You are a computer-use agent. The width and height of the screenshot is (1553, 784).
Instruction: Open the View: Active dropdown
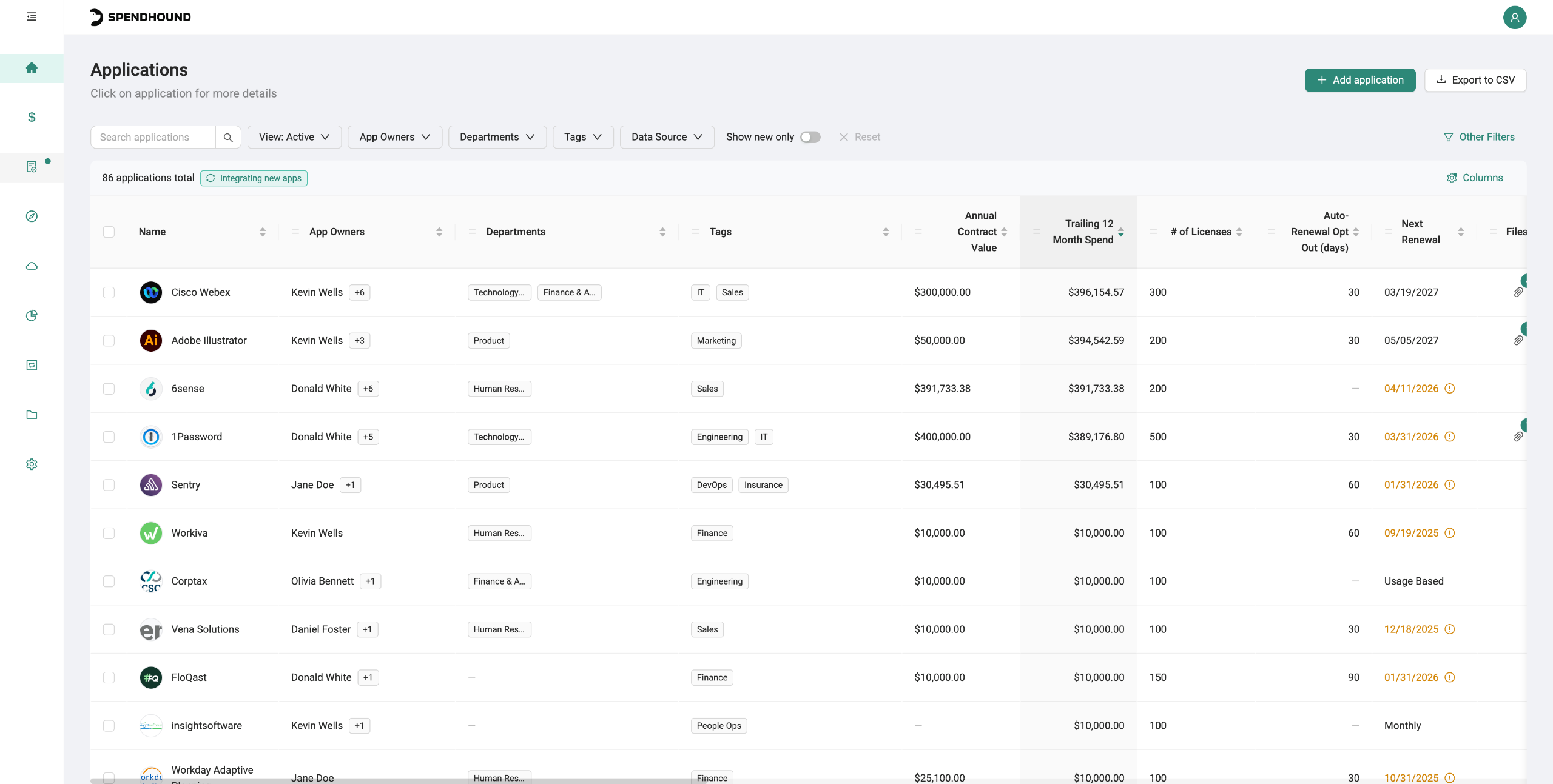pos(294,138)
